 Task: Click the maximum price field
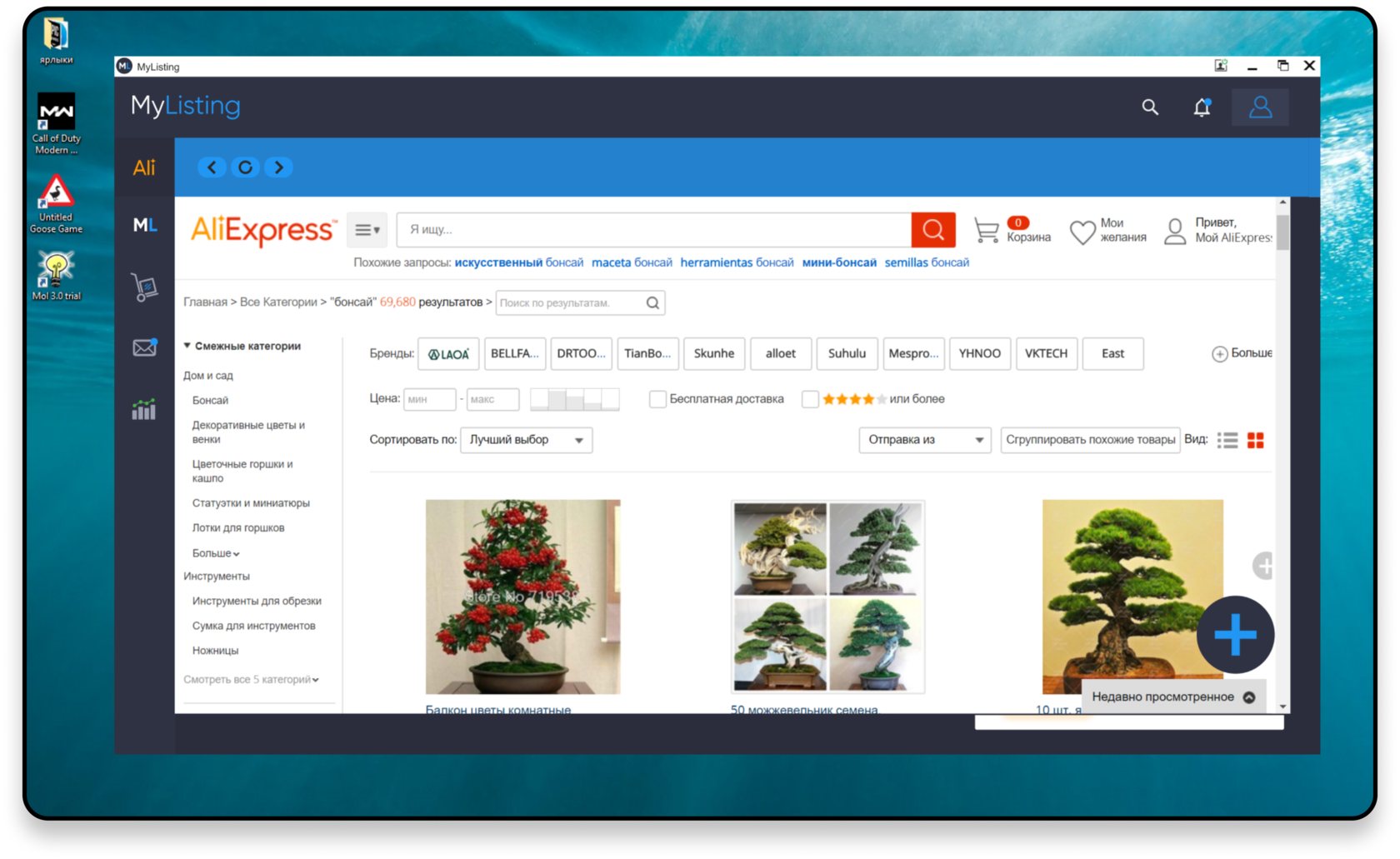pos(492,400)
